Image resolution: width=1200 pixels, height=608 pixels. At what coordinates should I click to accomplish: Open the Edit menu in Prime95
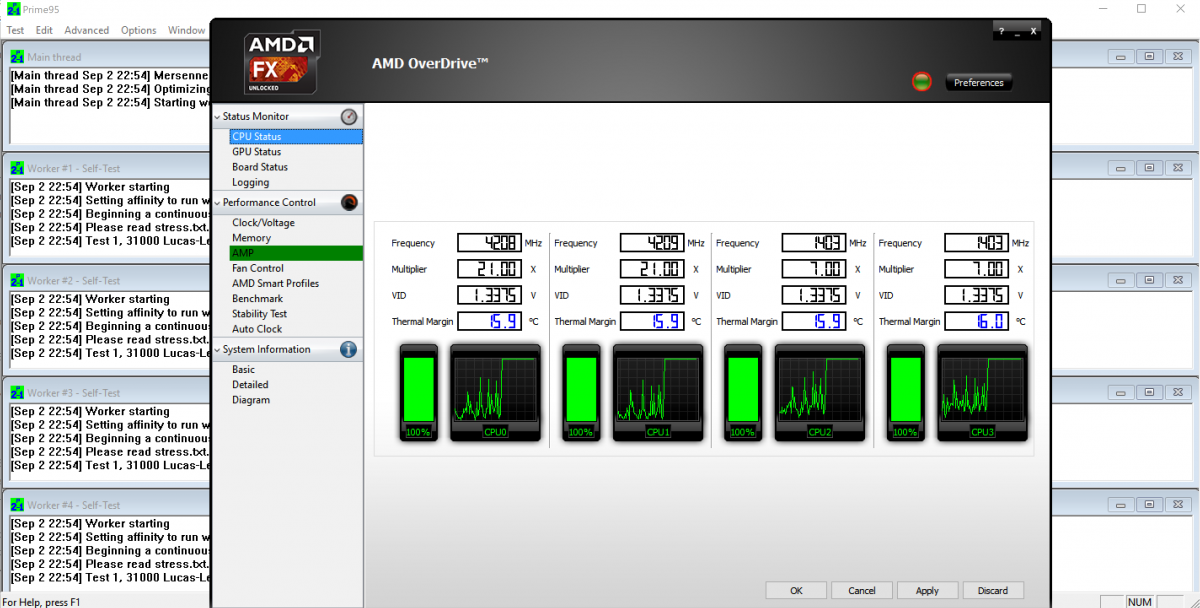point(44,30)
